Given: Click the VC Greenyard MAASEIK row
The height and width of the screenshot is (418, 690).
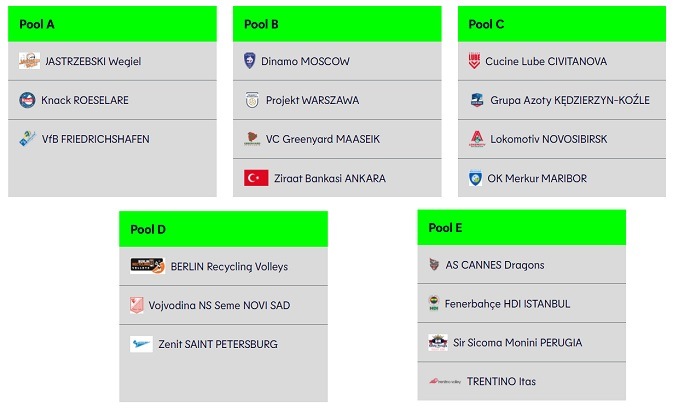Looking at the screenshot, I should 337,139.
